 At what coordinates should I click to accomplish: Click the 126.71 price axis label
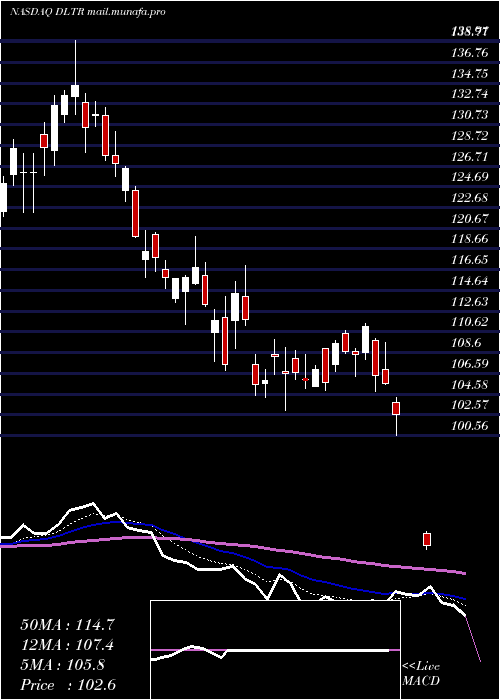click(x=469, y=157)
